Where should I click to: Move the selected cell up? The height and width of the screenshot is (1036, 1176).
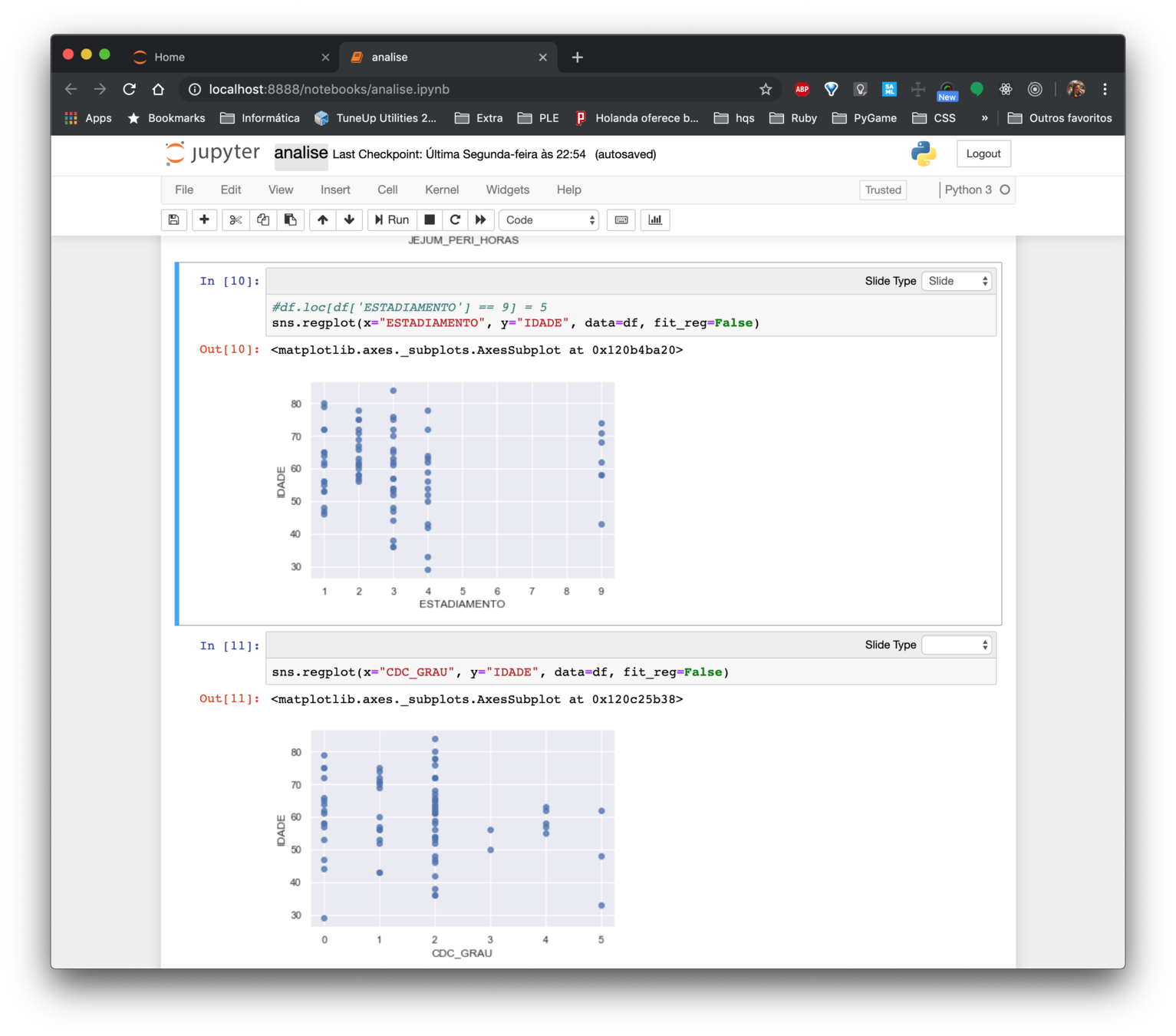(x=323, y=220)
